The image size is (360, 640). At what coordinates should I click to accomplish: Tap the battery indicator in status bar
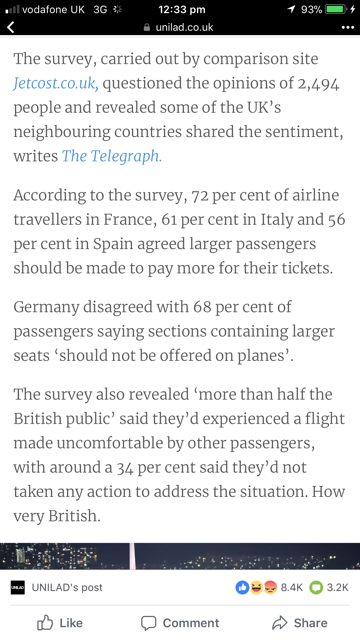coord(336,9)
